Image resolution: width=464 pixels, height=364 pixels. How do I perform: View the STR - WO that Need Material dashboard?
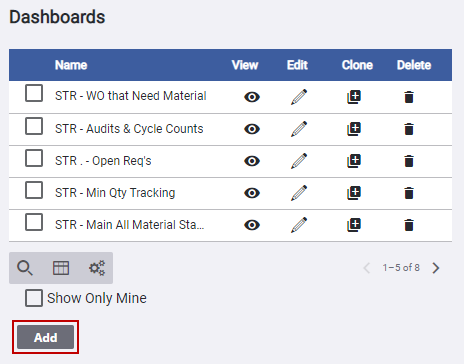(252, 97)
